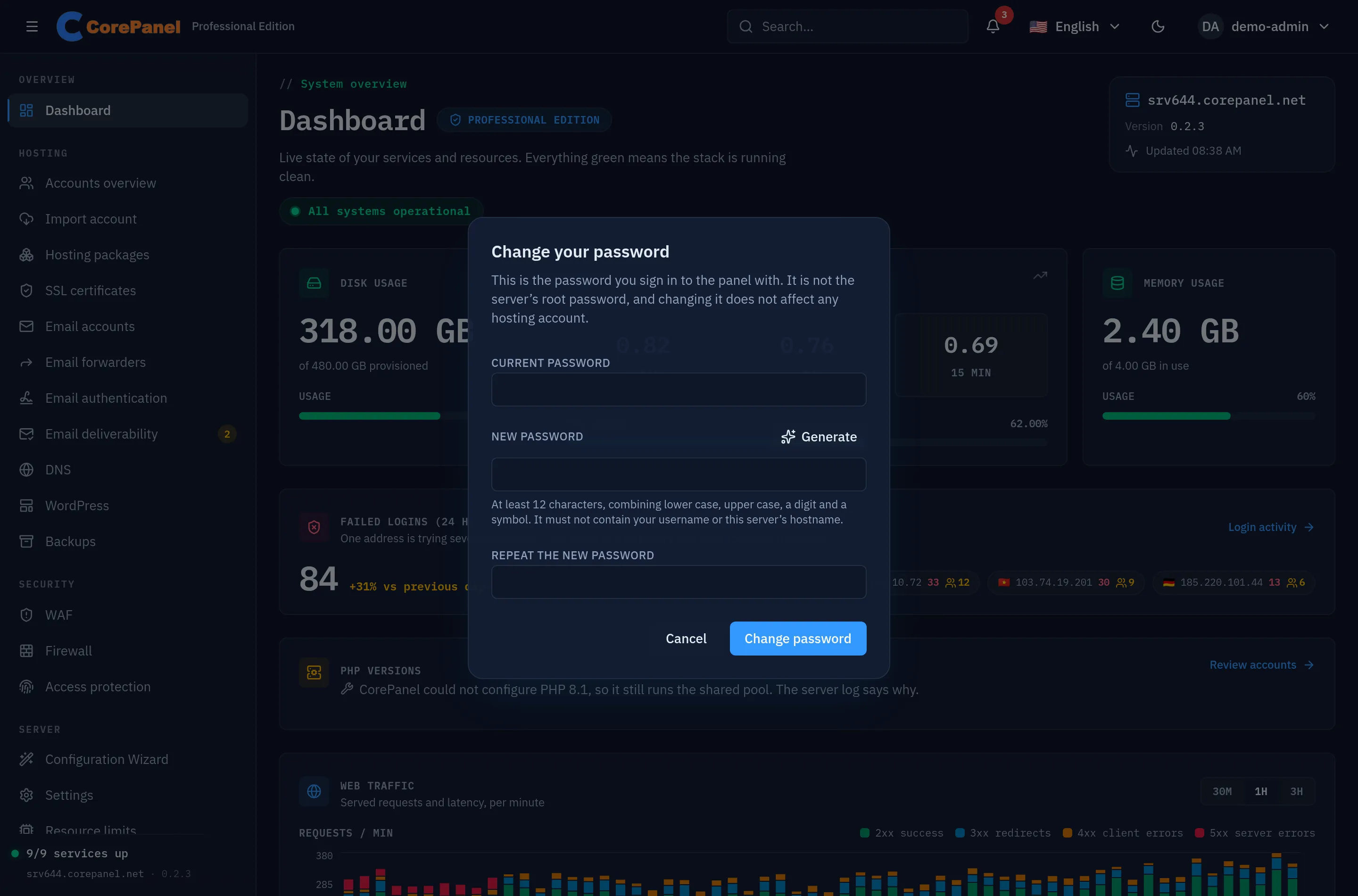Click the Change password button
Image resolution: width=1358 pixels, height=896 pixels.
click(x=797, y=639)
